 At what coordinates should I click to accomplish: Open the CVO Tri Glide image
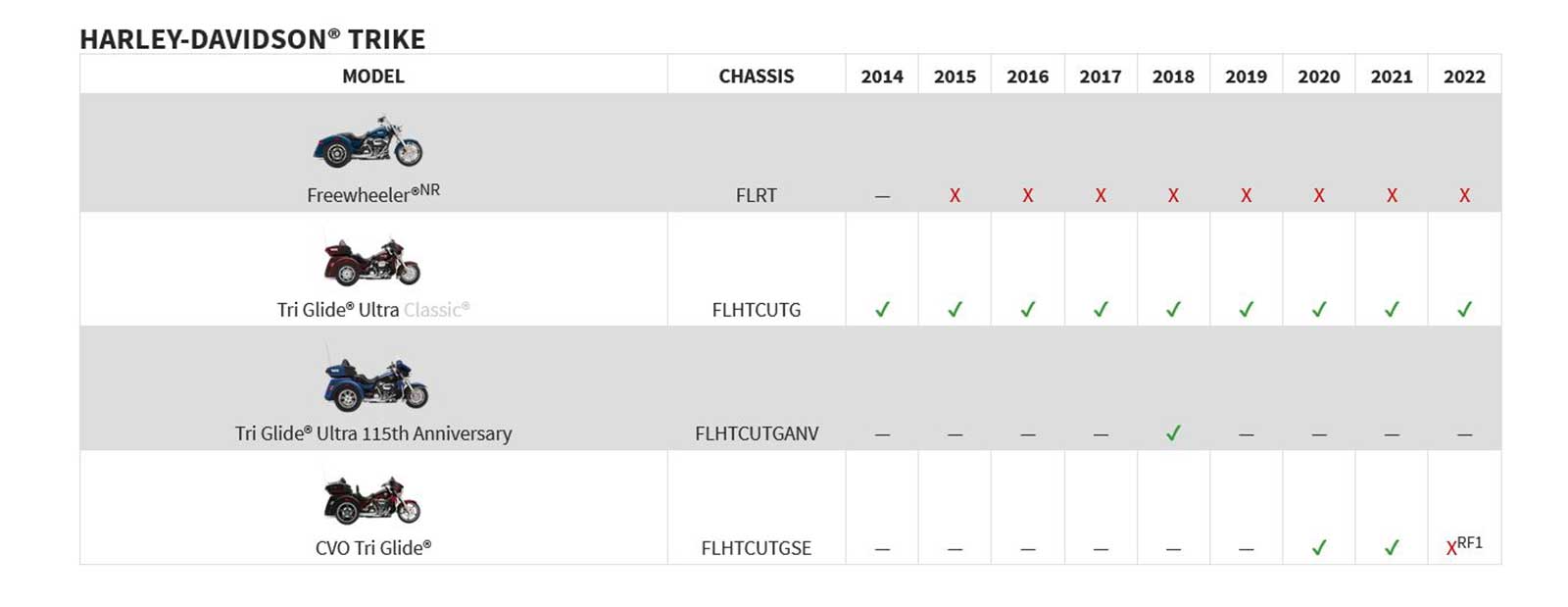click(372, 500)
